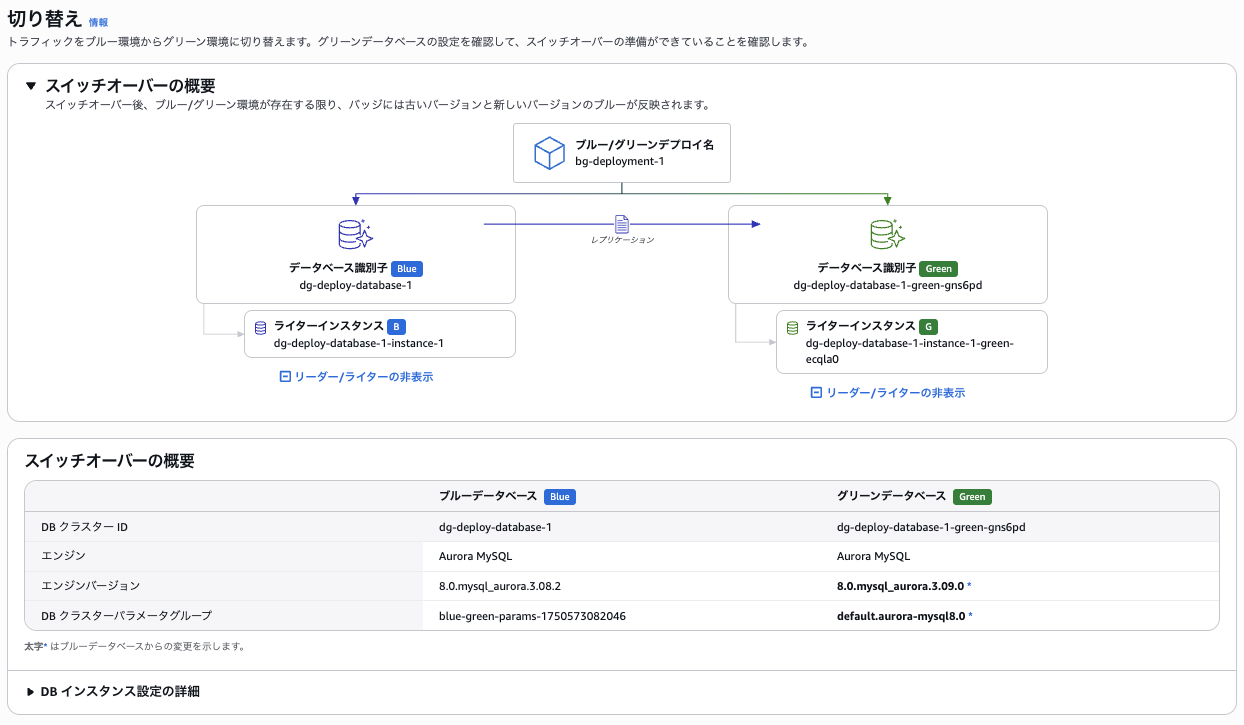Click the B badge beside ライターインスタンス

pyautogui.click(x=397, y=327)
